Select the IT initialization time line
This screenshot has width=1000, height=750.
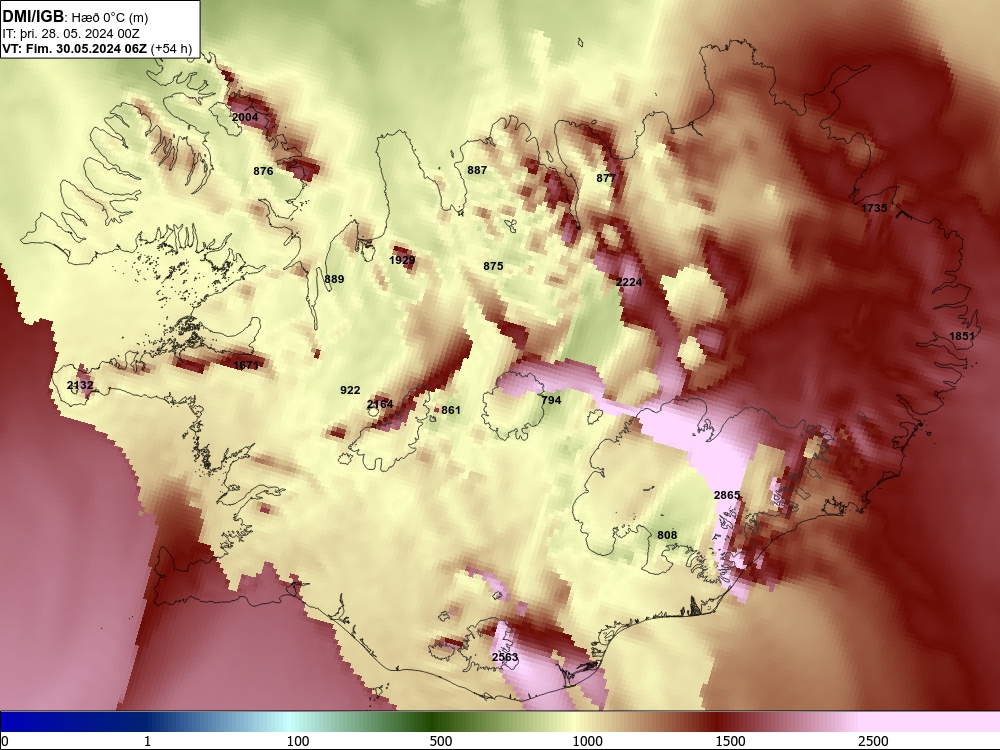(x=71, y=34)
